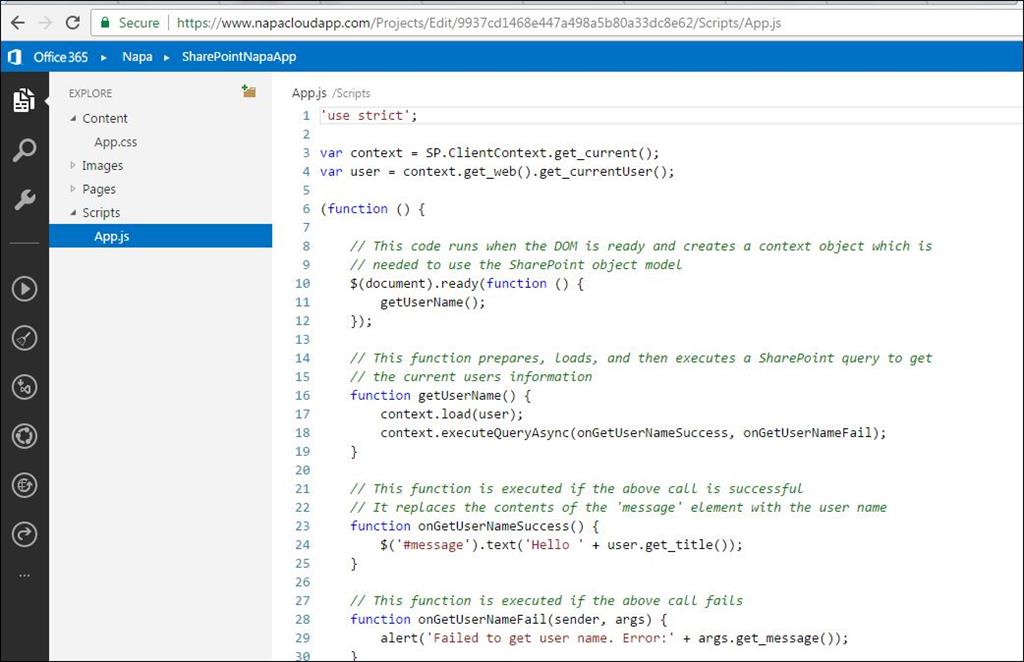
Task: Click the circular three-dot sidebar icon
Action: pos(24,436)
